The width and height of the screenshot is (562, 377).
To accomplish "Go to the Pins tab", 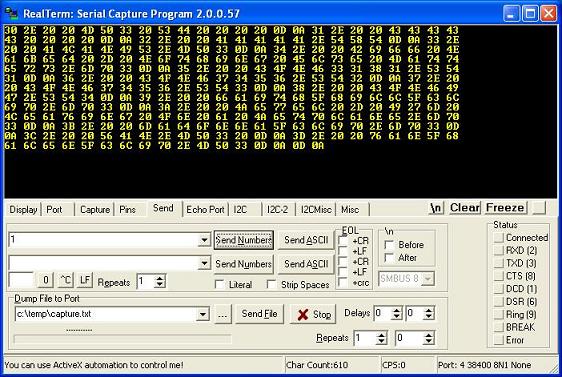I will click(128, 210).
